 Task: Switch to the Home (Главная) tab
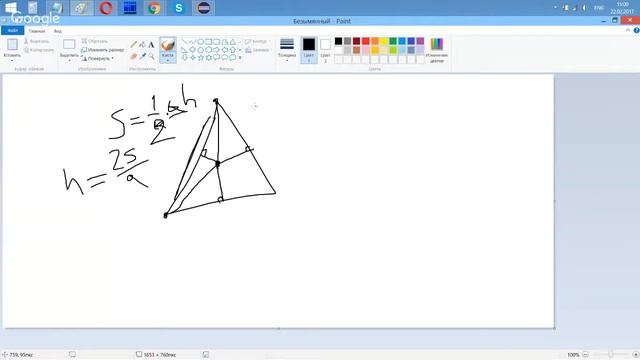[x=37, y=31]
